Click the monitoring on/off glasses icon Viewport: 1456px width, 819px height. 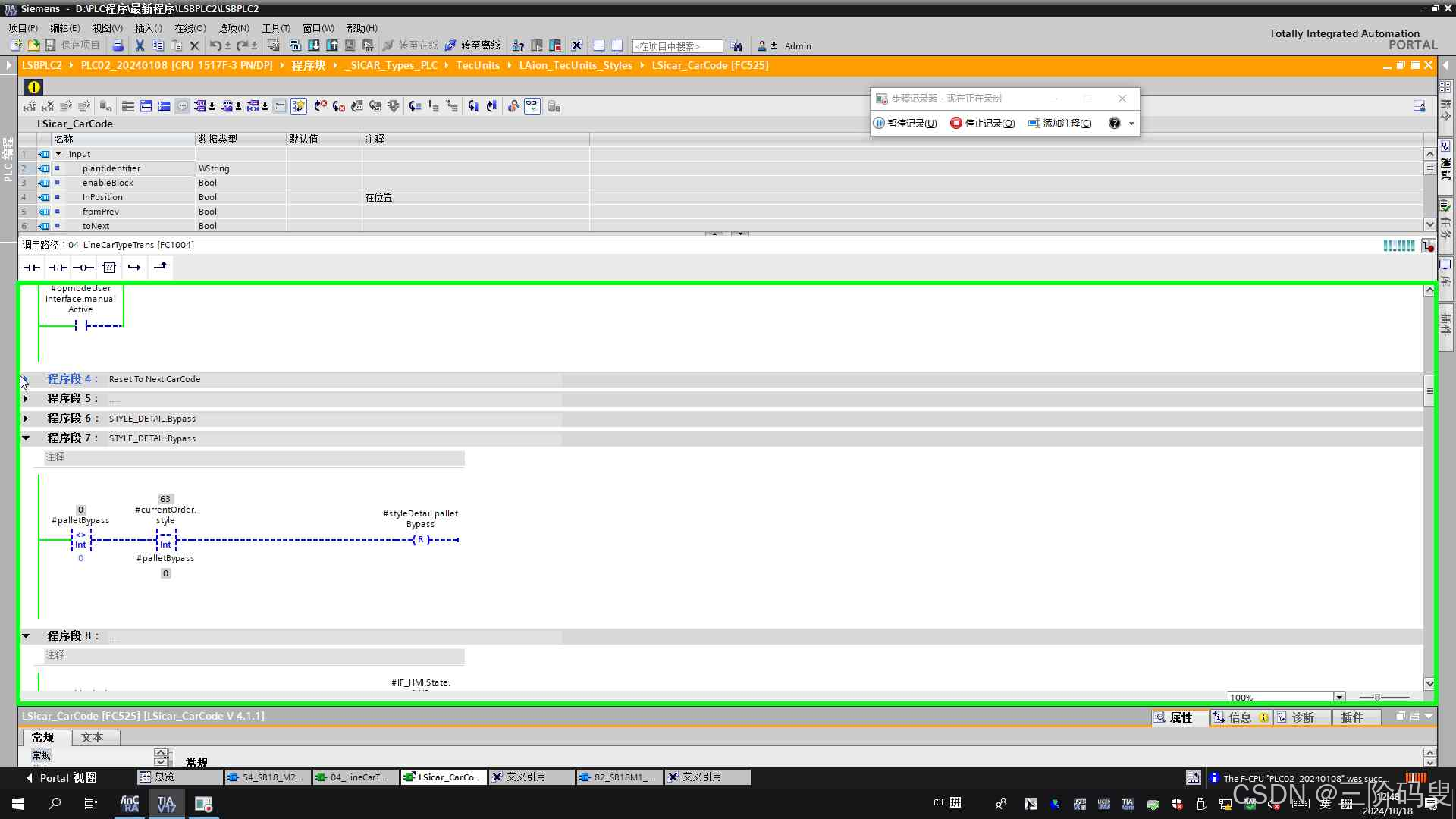tap(532, 106)
